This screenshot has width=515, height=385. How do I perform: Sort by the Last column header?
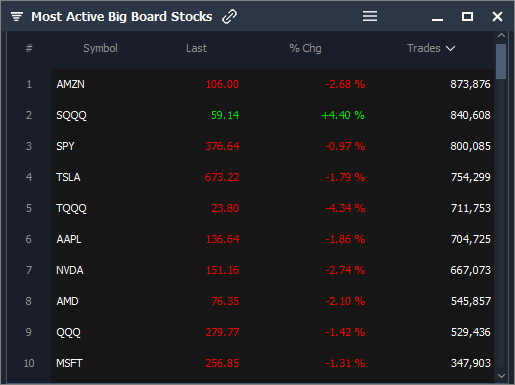tap(196, 48)
